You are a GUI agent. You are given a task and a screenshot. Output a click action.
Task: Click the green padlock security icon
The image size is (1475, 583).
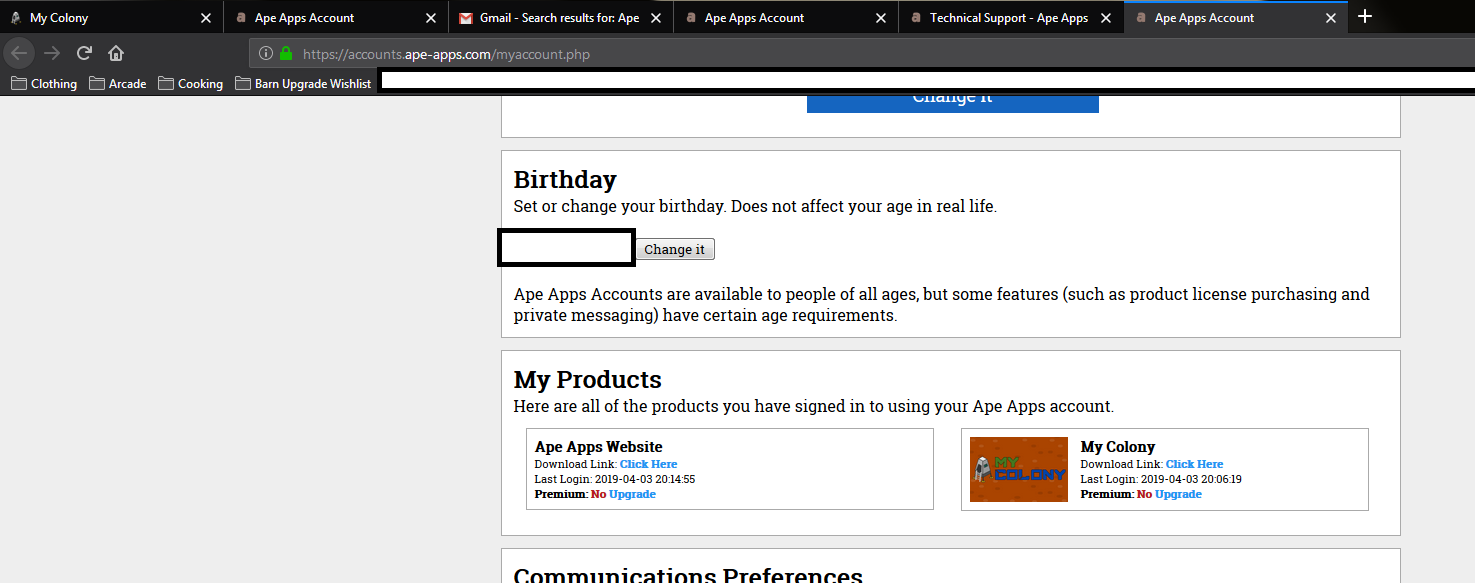point(286,54)
